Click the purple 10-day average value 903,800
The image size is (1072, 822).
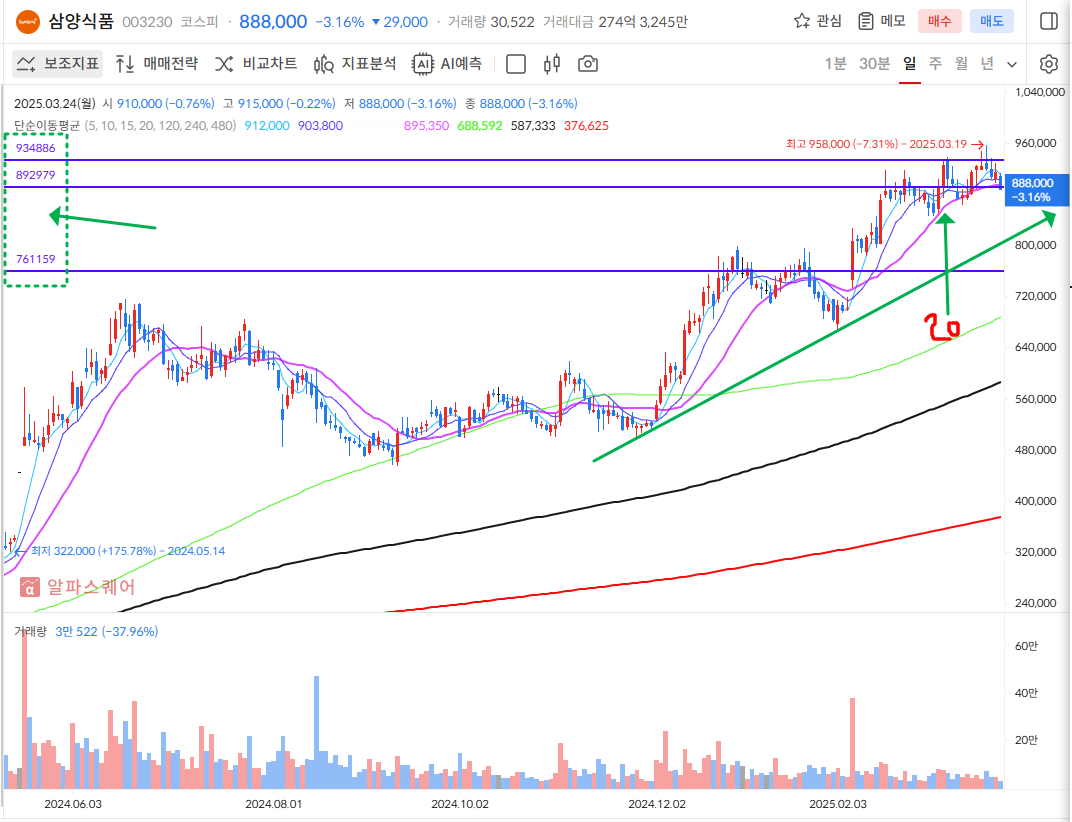click(320, 126)
